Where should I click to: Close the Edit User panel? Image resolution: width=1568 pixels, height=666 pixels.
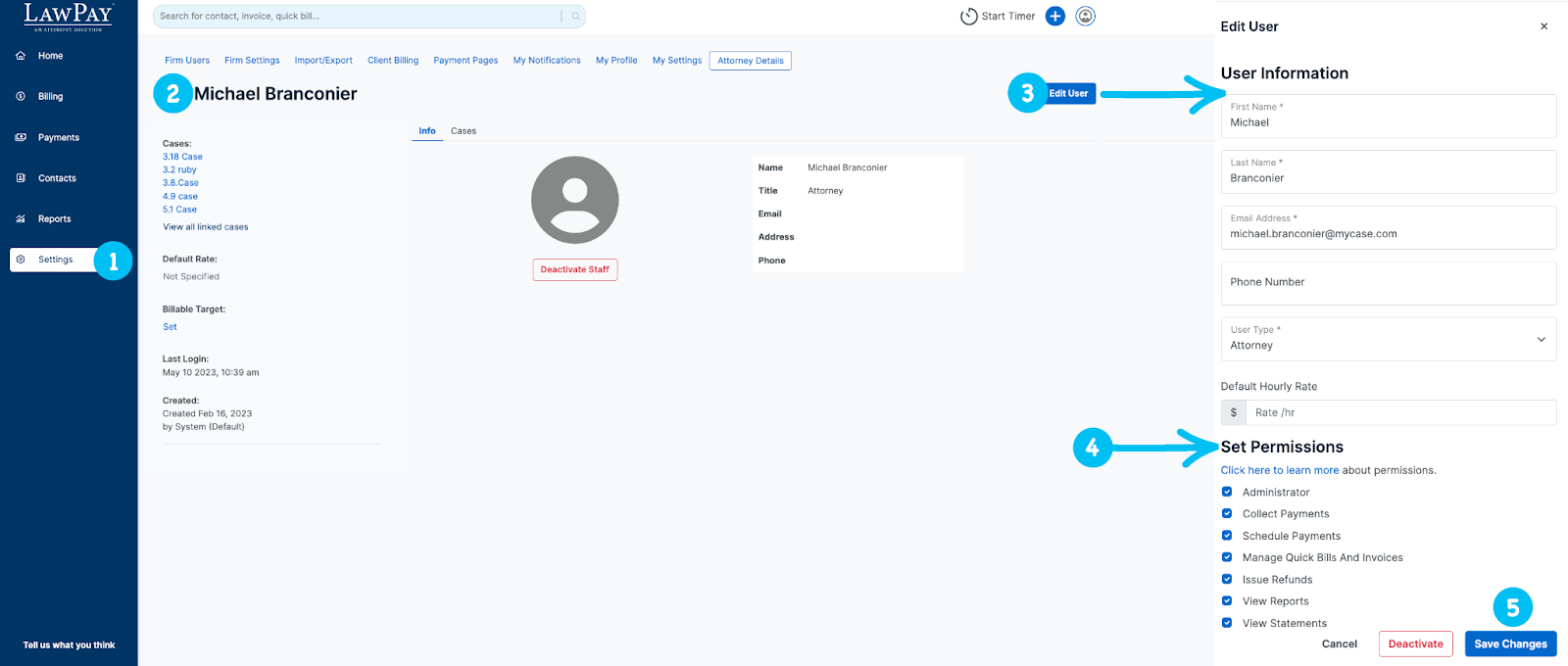(1543, 26)
